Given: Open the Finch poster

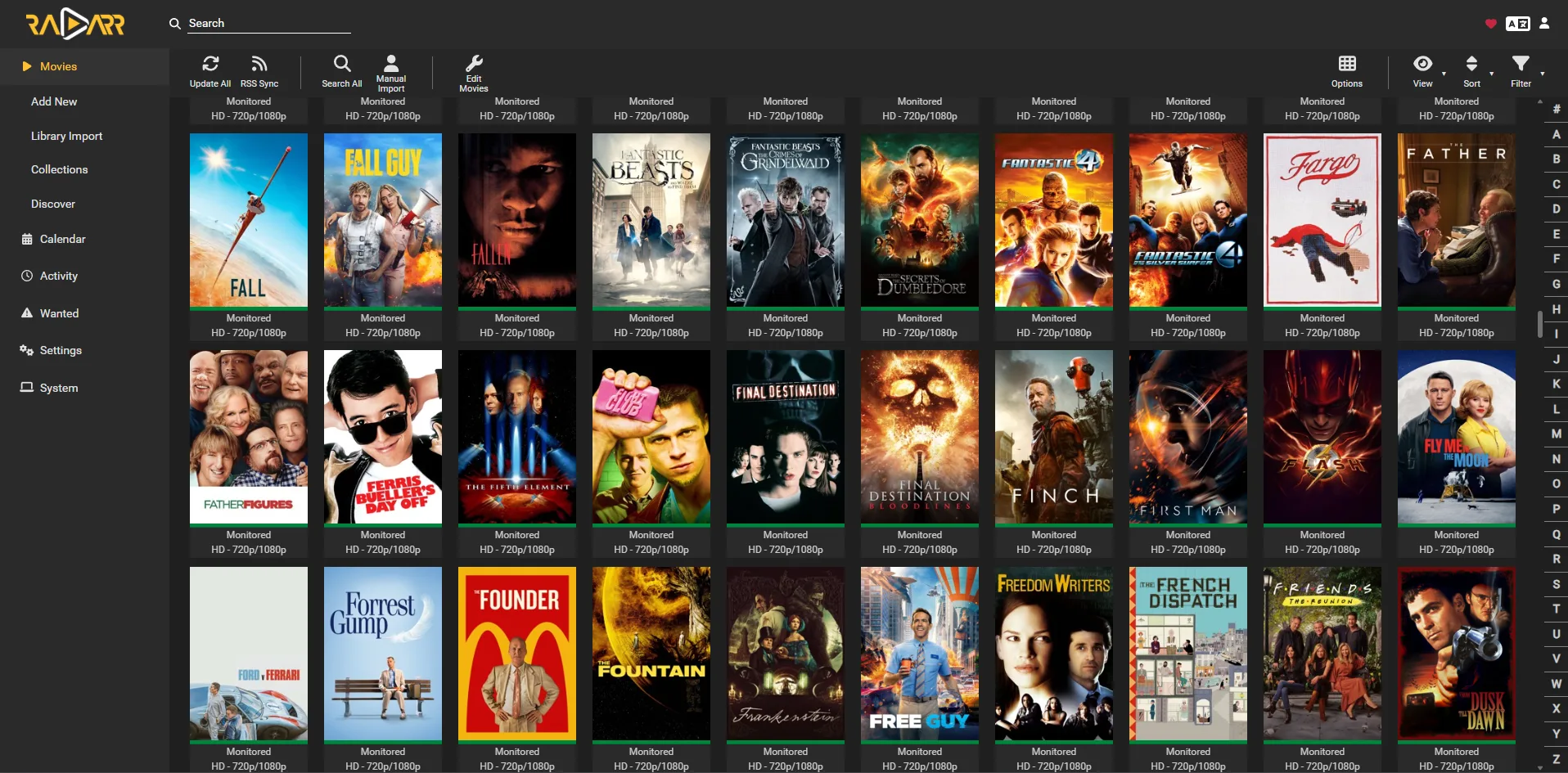Looking at the screenshot, I should click(x=1054, y=437).
